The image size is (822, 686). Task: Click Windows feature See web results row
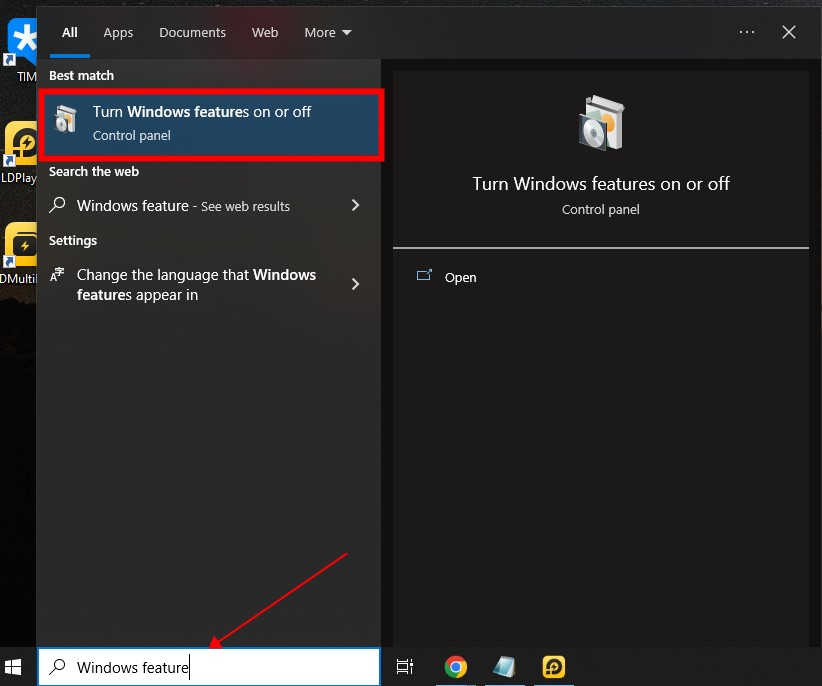(209, 205)
